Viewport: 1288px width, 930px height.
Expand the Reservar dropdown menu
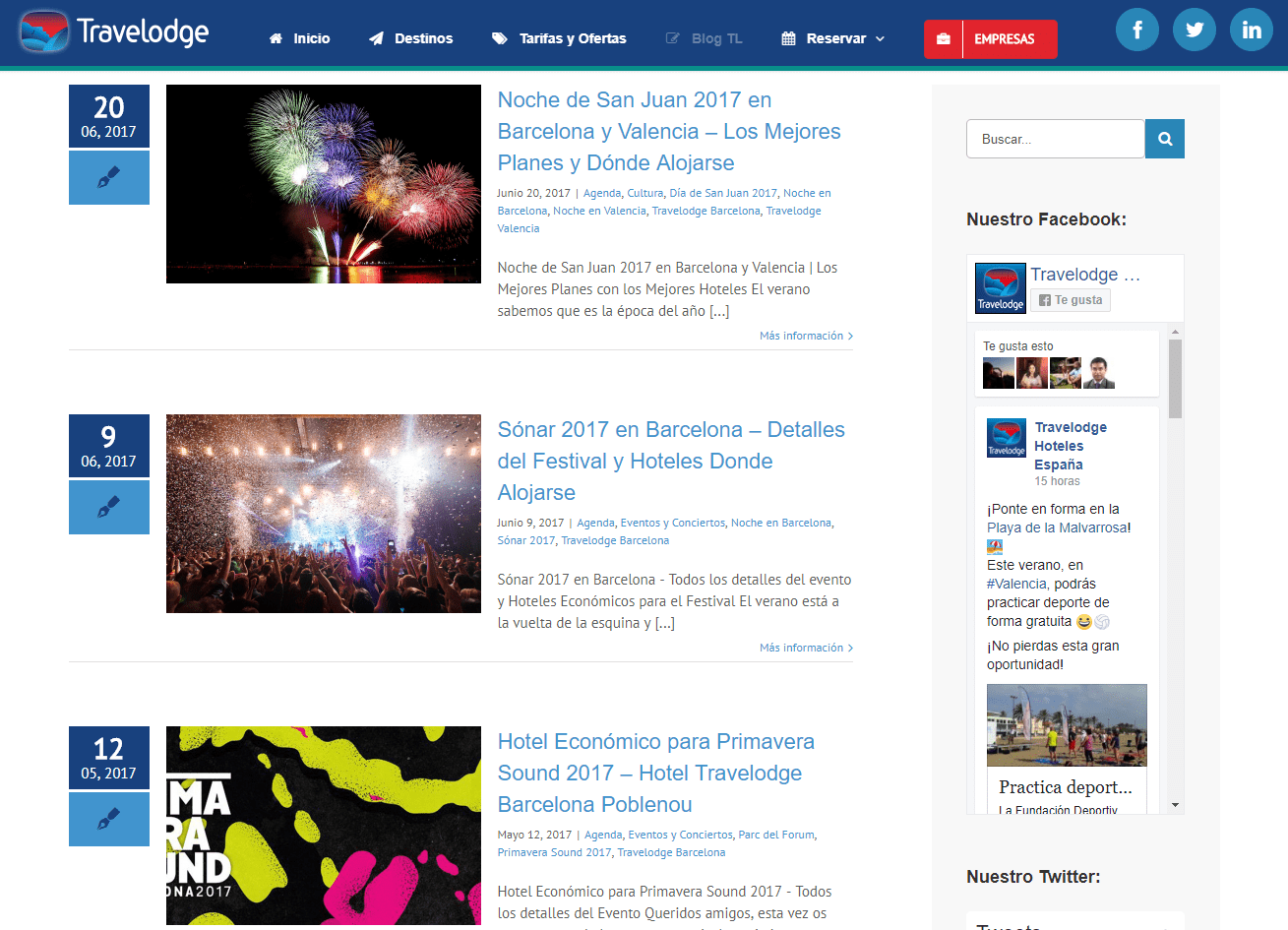(x=833, y=38)
